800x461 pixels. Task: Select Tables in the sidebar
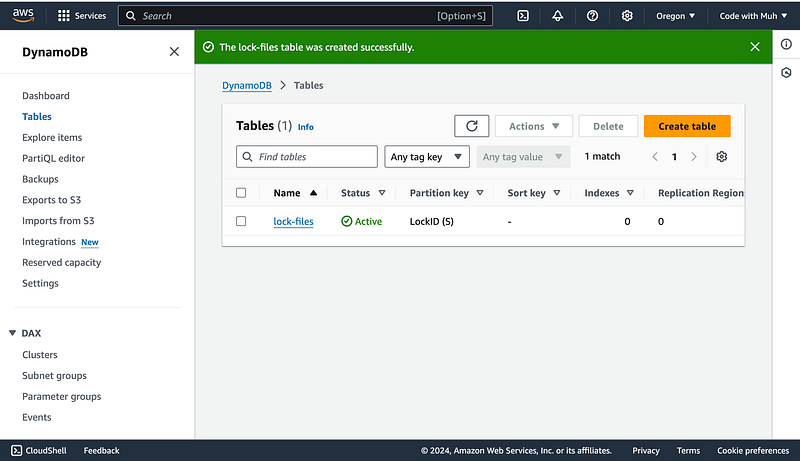(x=37, y=117)
